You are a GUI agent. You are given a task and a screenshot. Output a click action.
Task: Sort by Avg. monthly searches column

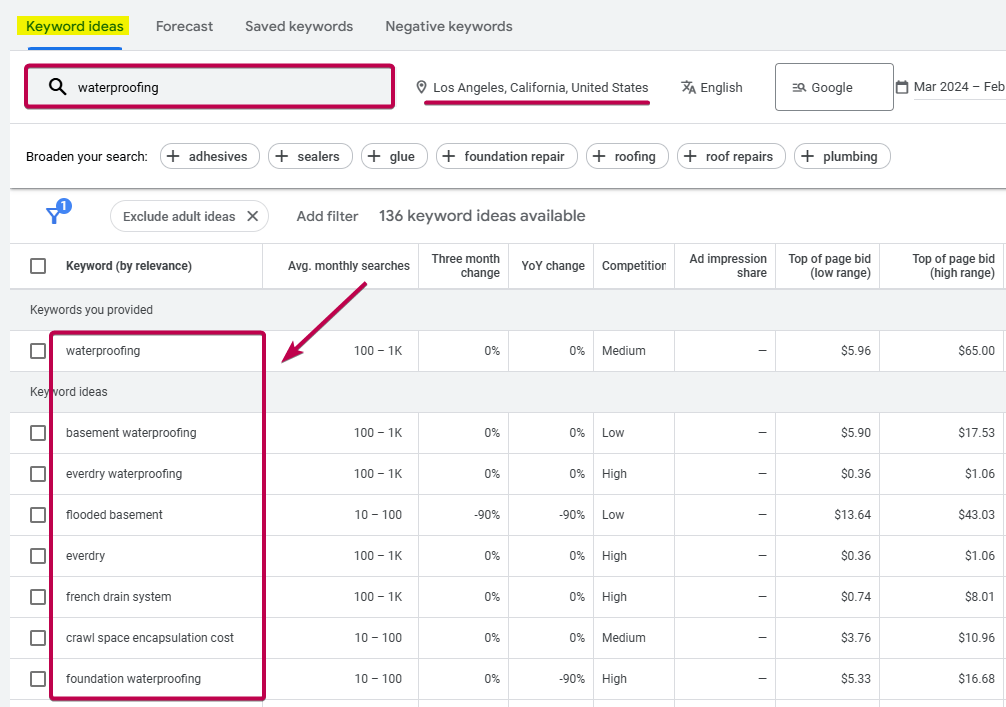tap(348, 266)
